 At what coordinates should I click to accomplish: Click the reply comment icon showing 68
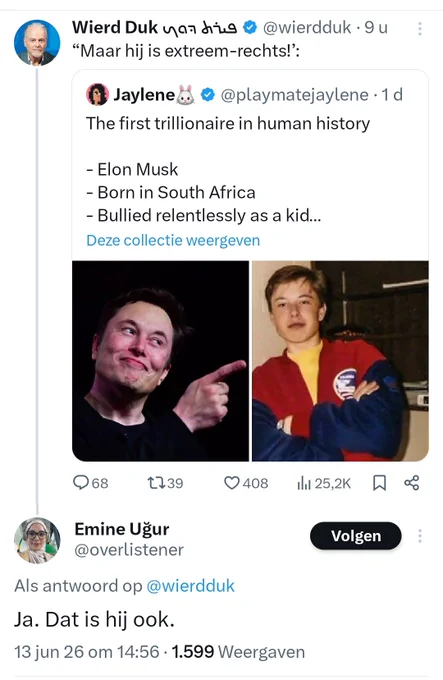pyautogui.click(x=81, y=482)
